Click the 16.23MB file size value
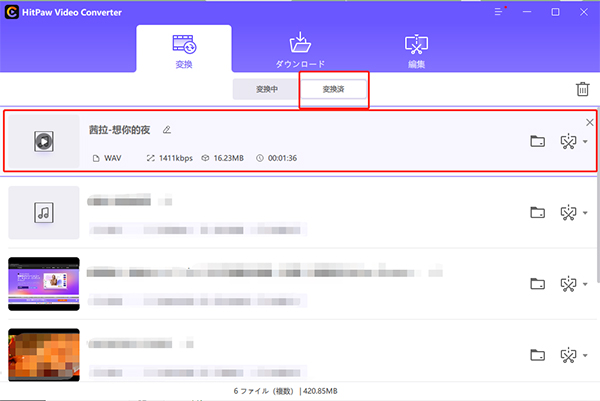This screenshot has height=401, width=600. tap(228, 158)
